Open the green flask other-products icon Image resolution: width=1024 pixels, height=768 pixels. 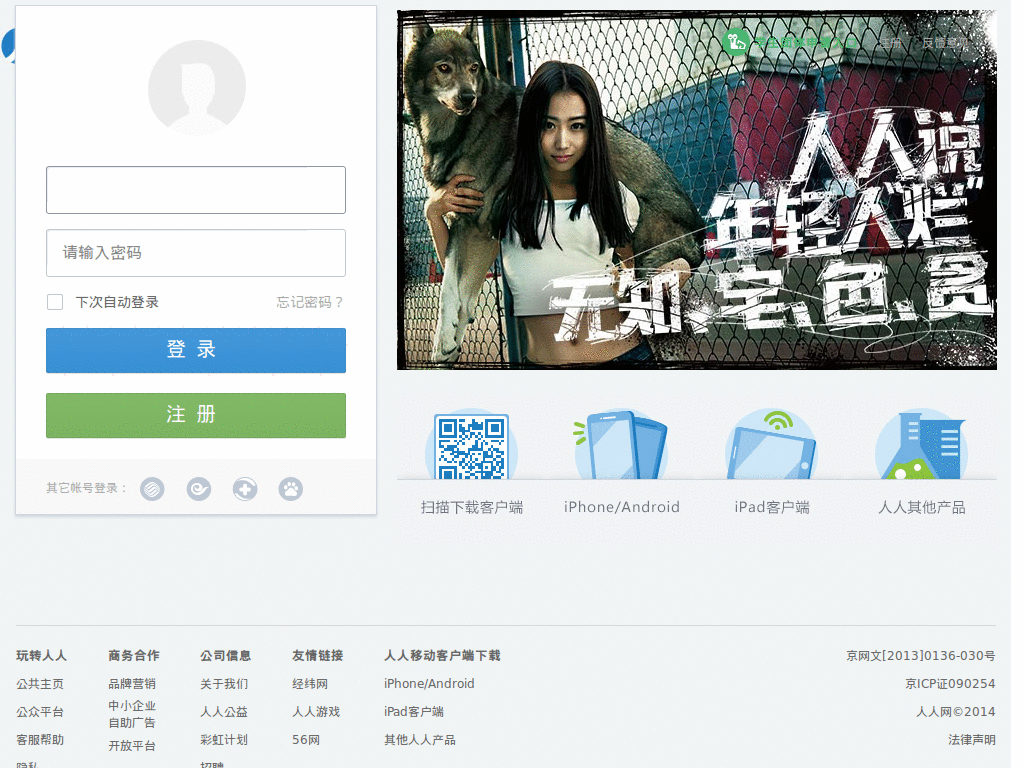coord(921,446)
